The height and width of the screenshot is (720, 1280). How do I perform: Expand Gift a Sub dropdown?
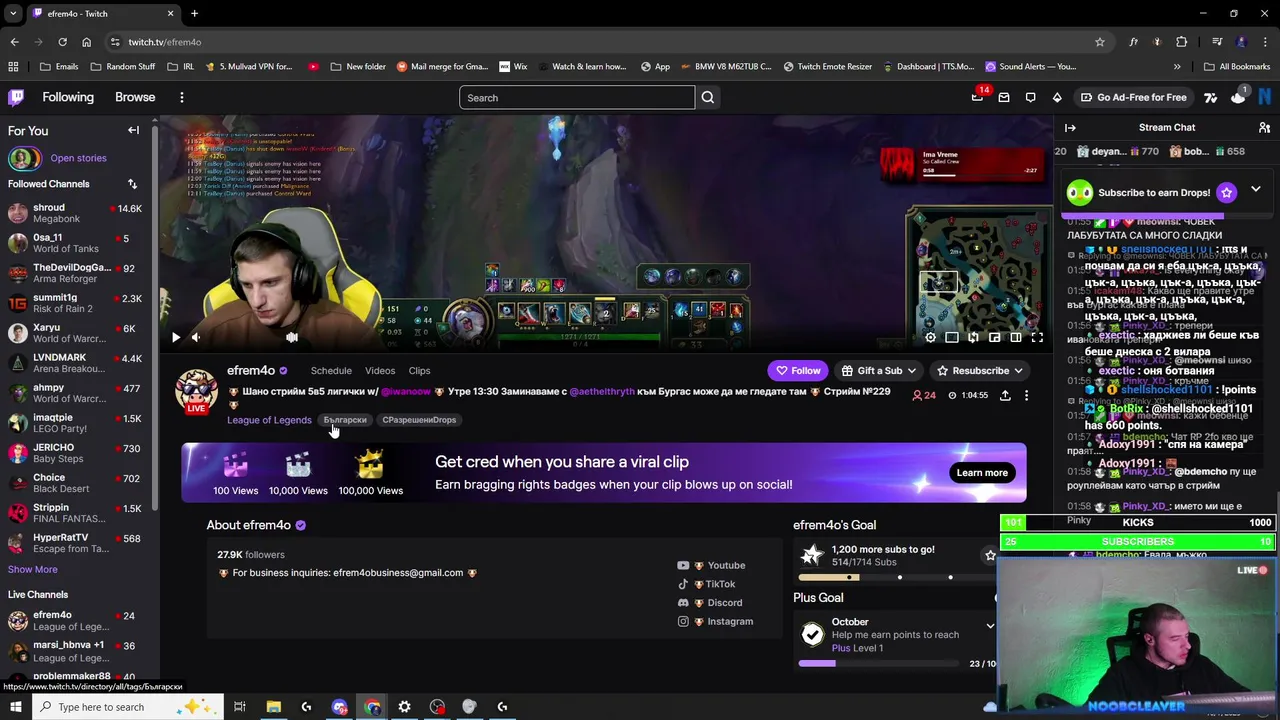[x=911, y=370]
